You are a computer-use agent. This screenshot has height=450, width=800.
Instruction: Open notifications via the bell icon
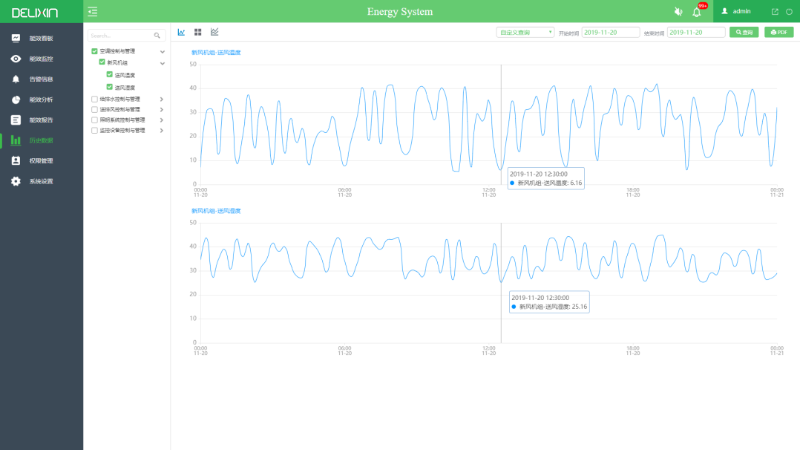pyautogui.click(x=696, y=11)
